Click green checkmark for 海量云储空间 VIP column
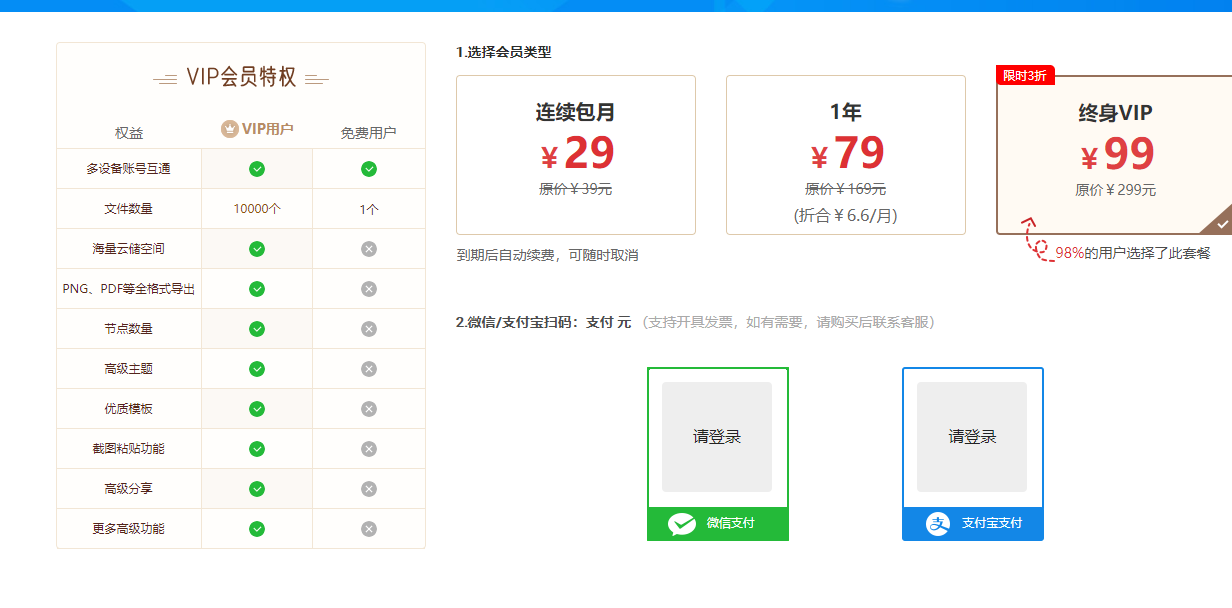Screen dimensions: 1232x608 click(x=257, y=248)
